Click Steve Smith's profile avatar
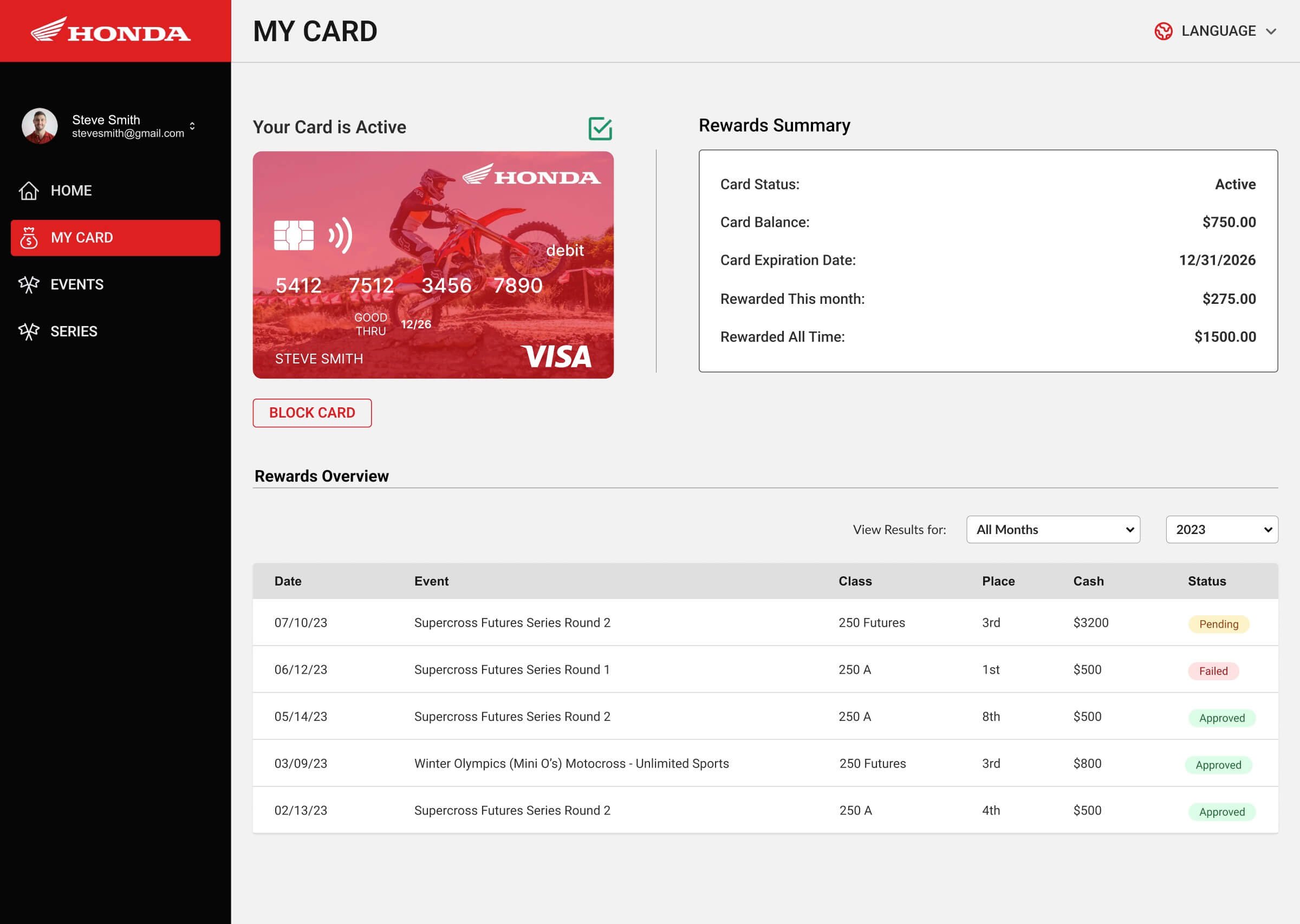The width and height of the screenshot is (1300, 924). click(x=39, y=126)
